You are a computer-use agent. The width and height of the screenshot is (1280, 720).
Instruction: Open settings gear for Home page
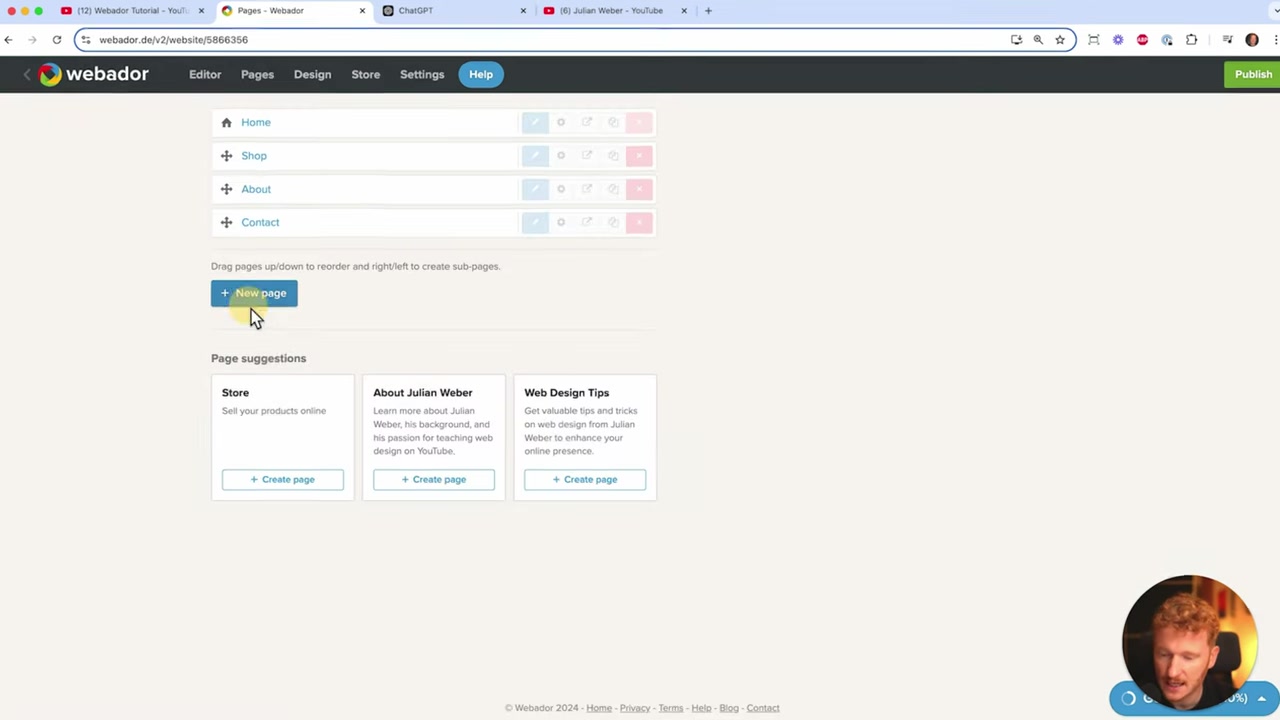561,122
